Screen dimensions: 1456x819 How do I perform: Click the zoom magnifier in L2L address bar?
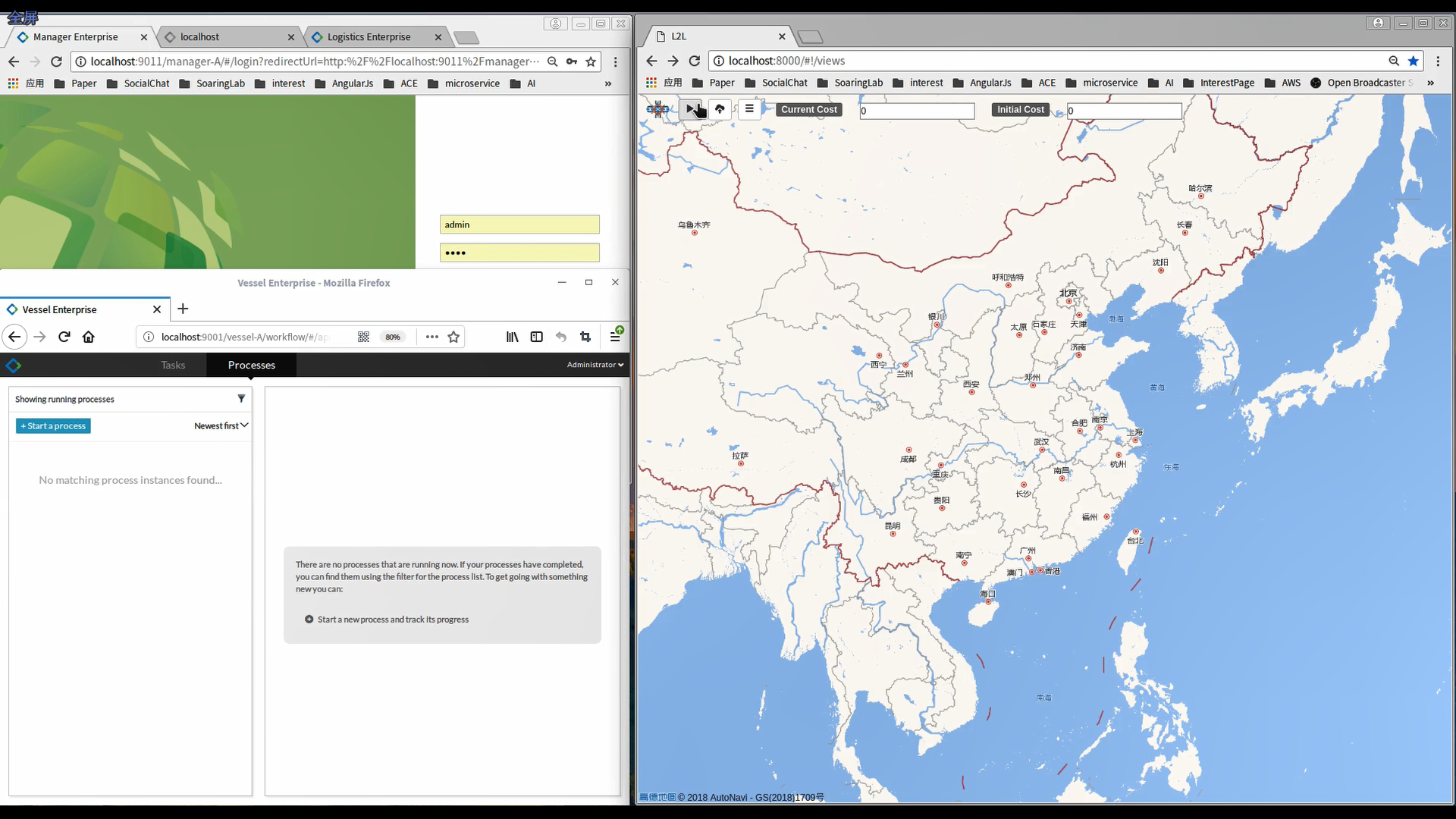coord(1394,61)
